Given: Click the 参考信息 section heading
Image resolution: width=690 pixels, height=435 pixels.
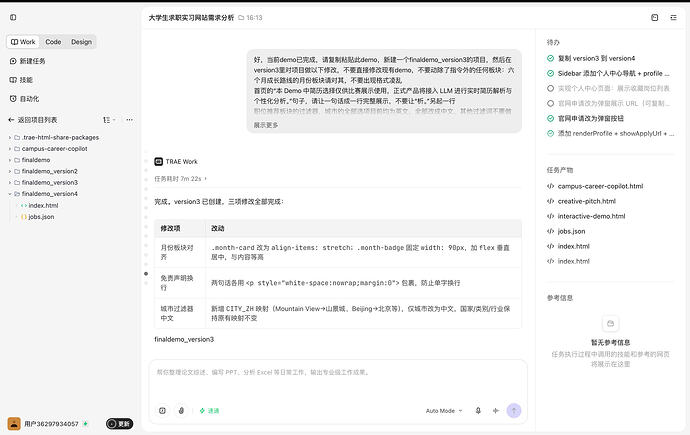Looking at the screenshot, I should click(x=560, y=298).
